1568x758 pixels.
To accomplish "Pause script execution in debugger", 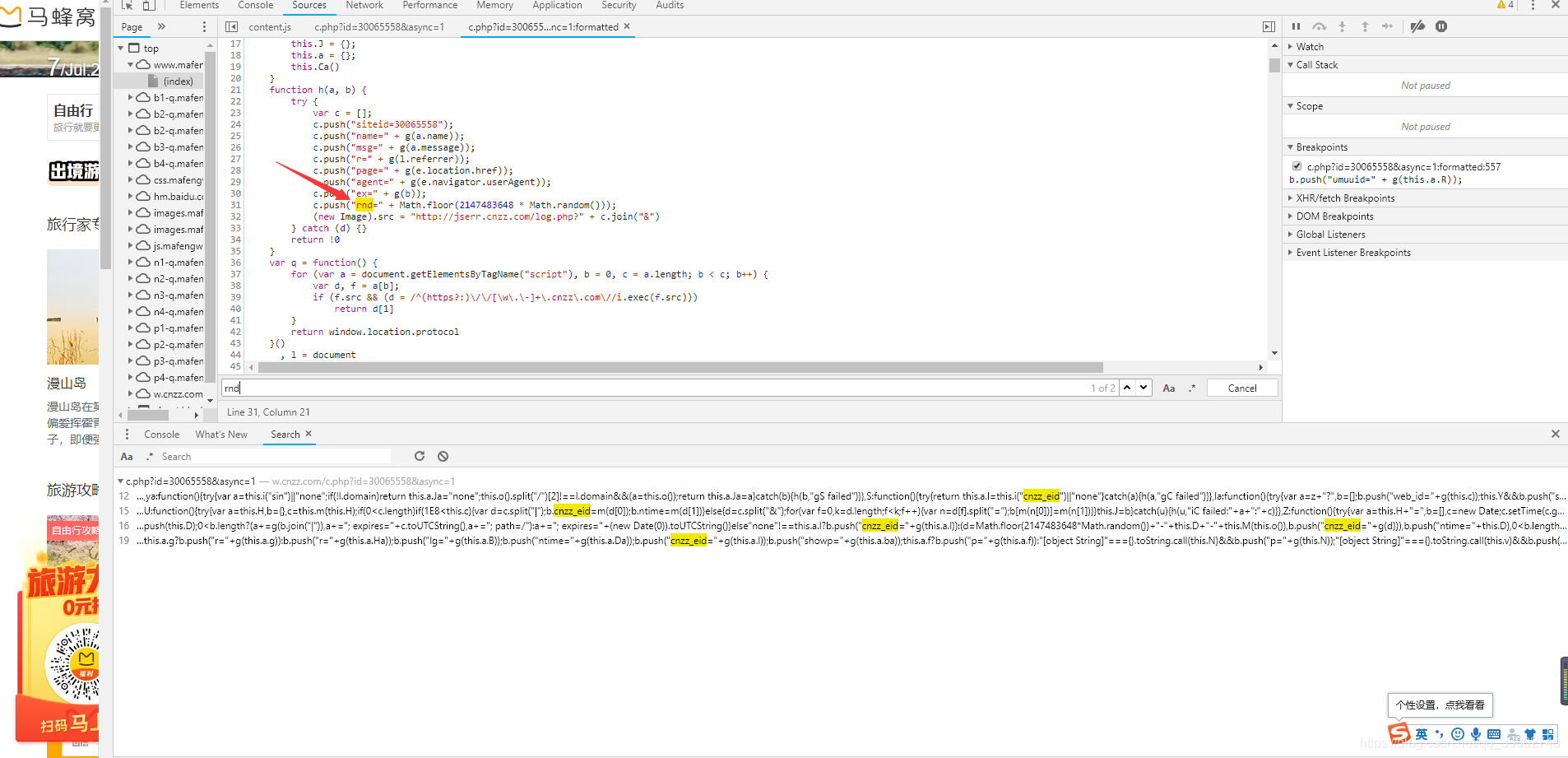I will [1296, 26].
